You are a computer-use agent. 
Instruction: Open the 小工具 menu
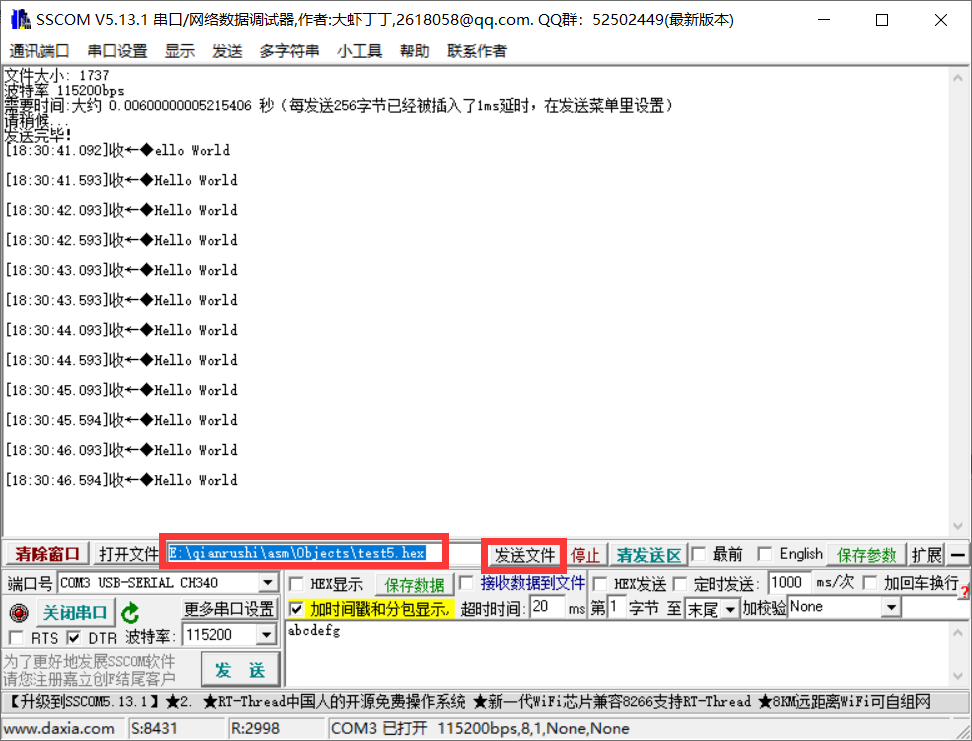360,51
